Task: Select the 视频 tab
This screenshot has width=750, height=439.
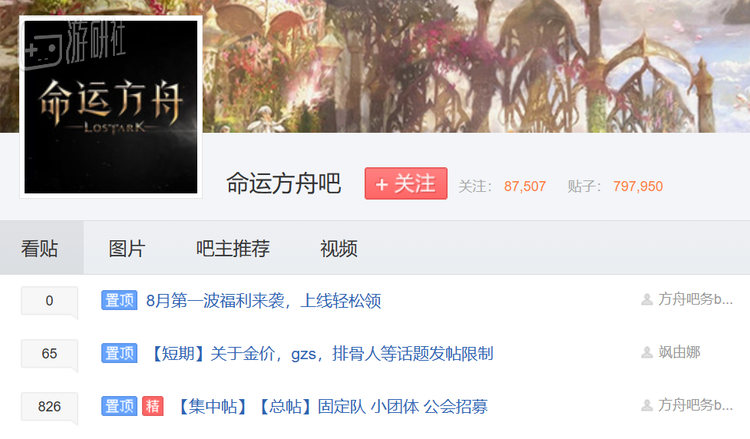Action: click(x=339, y=249)
